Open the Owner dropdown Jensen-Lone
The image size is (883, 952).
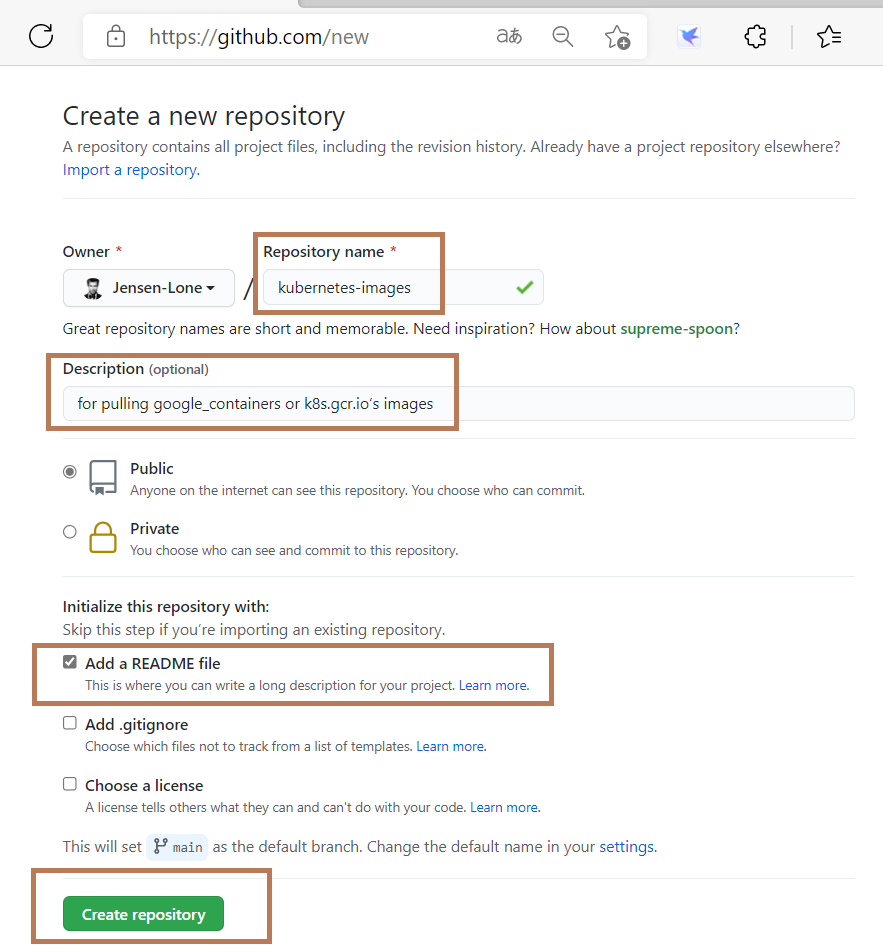149,288
